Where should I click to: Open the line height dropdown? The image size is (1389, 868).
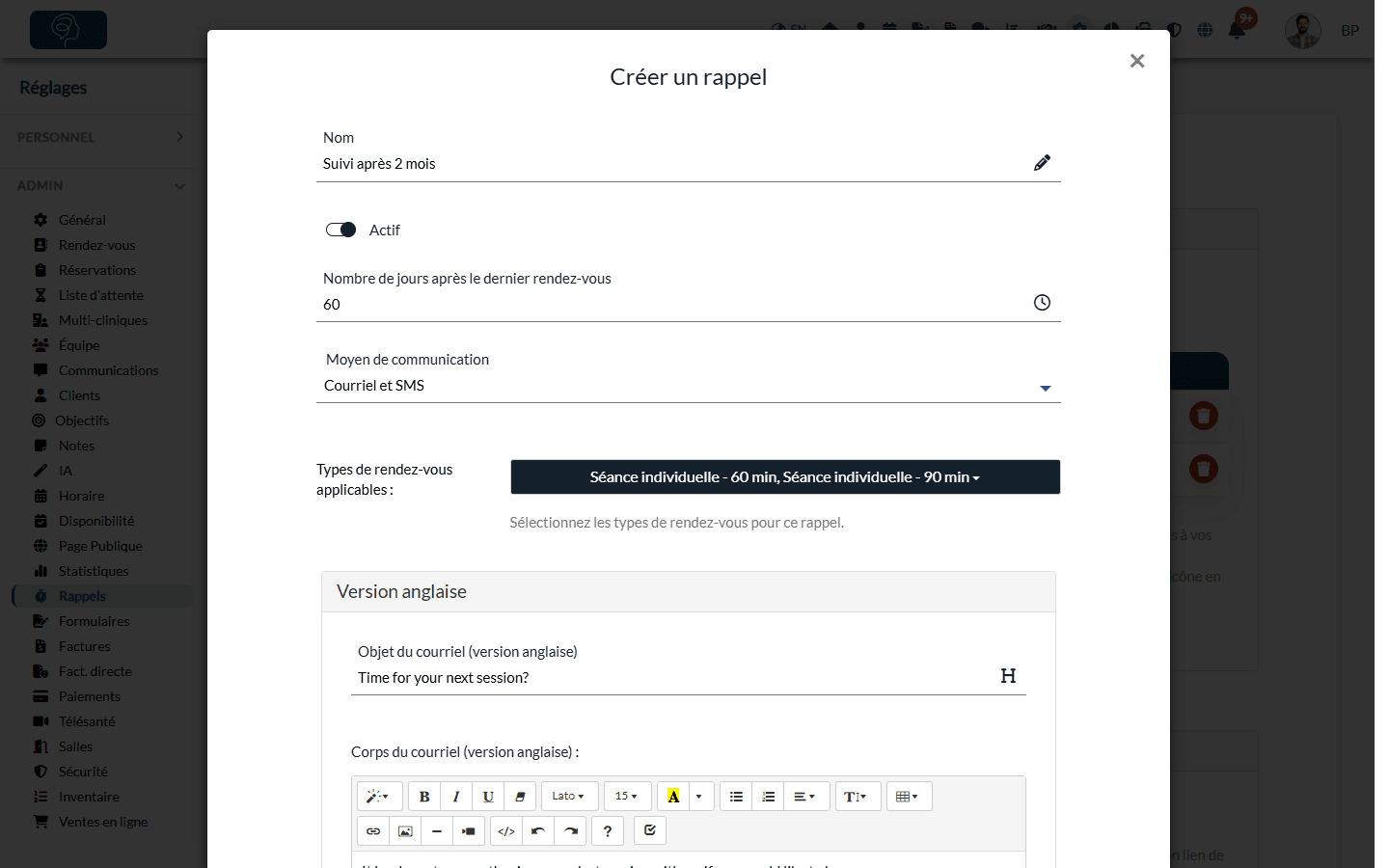pyautogui.click(x=857, y=797)
